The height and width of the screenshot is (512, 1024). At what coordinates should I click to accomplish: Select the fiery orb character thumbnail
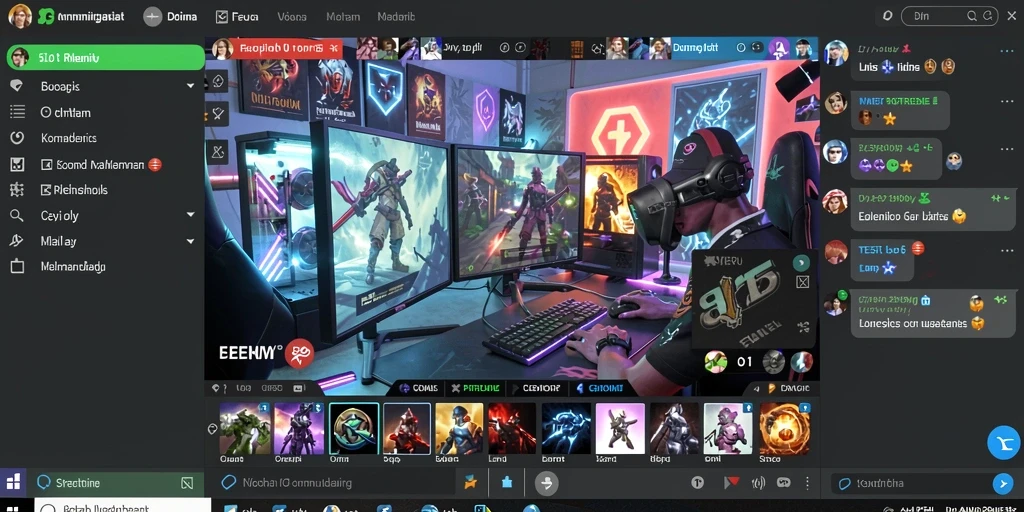coord(784,428)
